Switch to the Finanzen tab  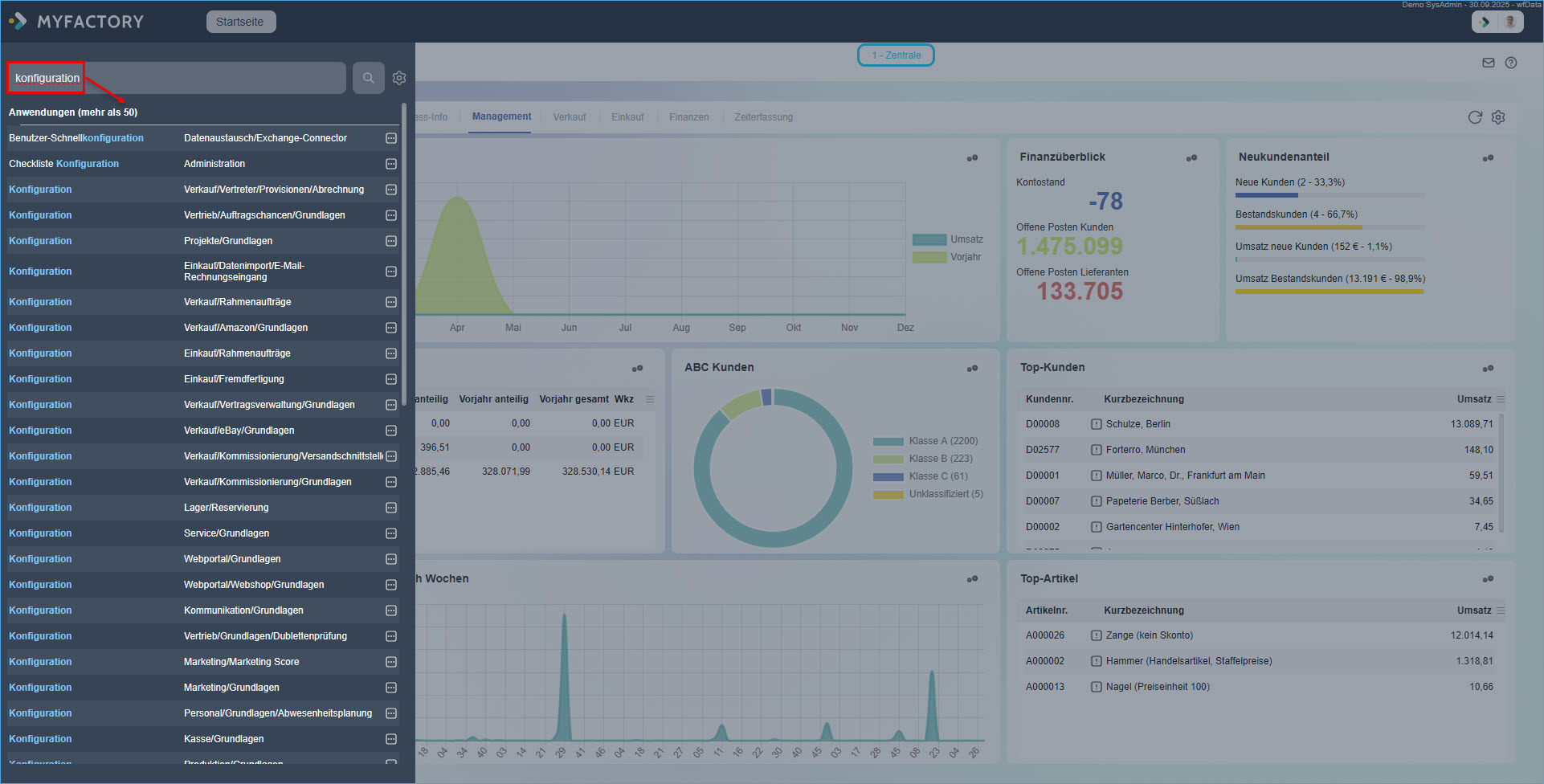[x=688, y=117]
